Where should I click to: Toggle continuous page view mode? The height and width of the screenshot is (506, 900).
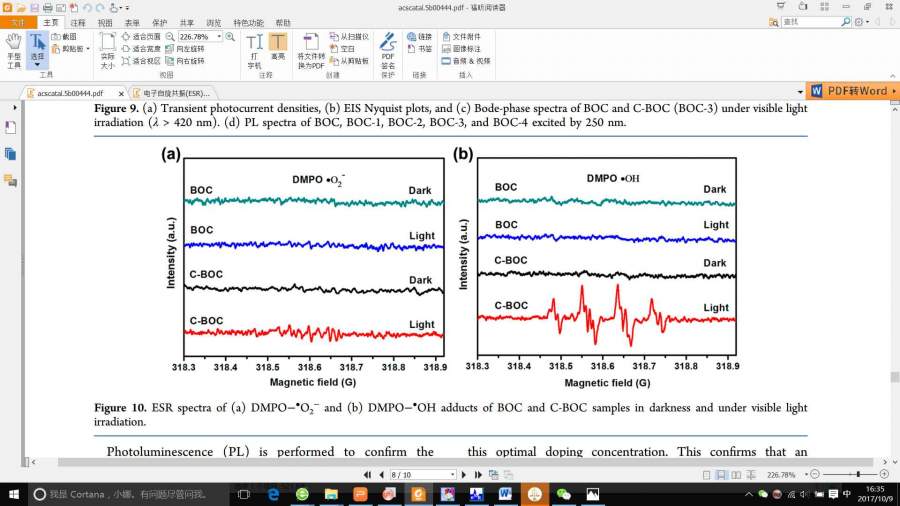pos(721,474)
